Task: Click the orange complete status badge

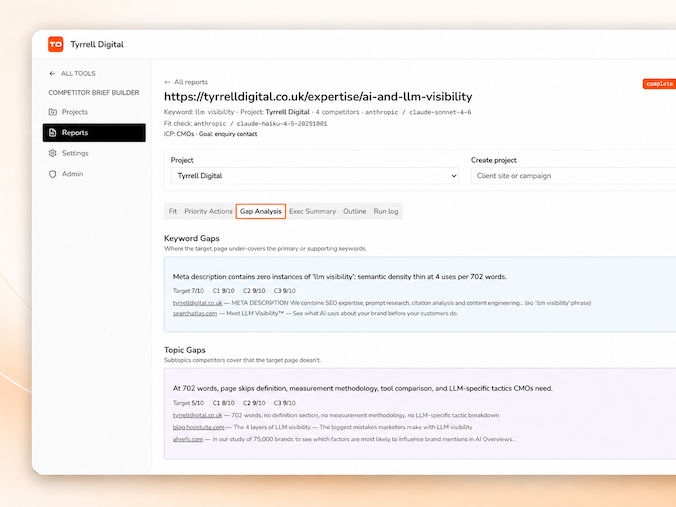Action: click(x=659, y=84)
